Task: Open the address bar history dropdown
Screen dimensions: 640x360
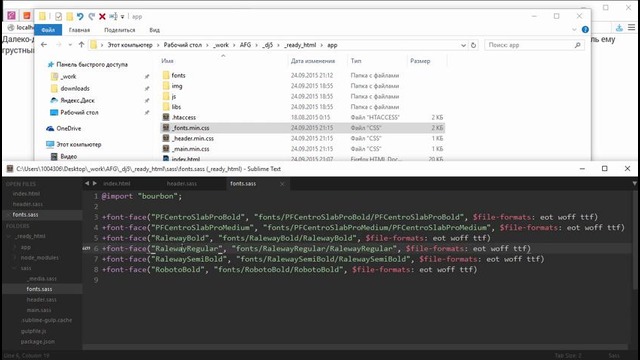Action: tap(463, 45)
